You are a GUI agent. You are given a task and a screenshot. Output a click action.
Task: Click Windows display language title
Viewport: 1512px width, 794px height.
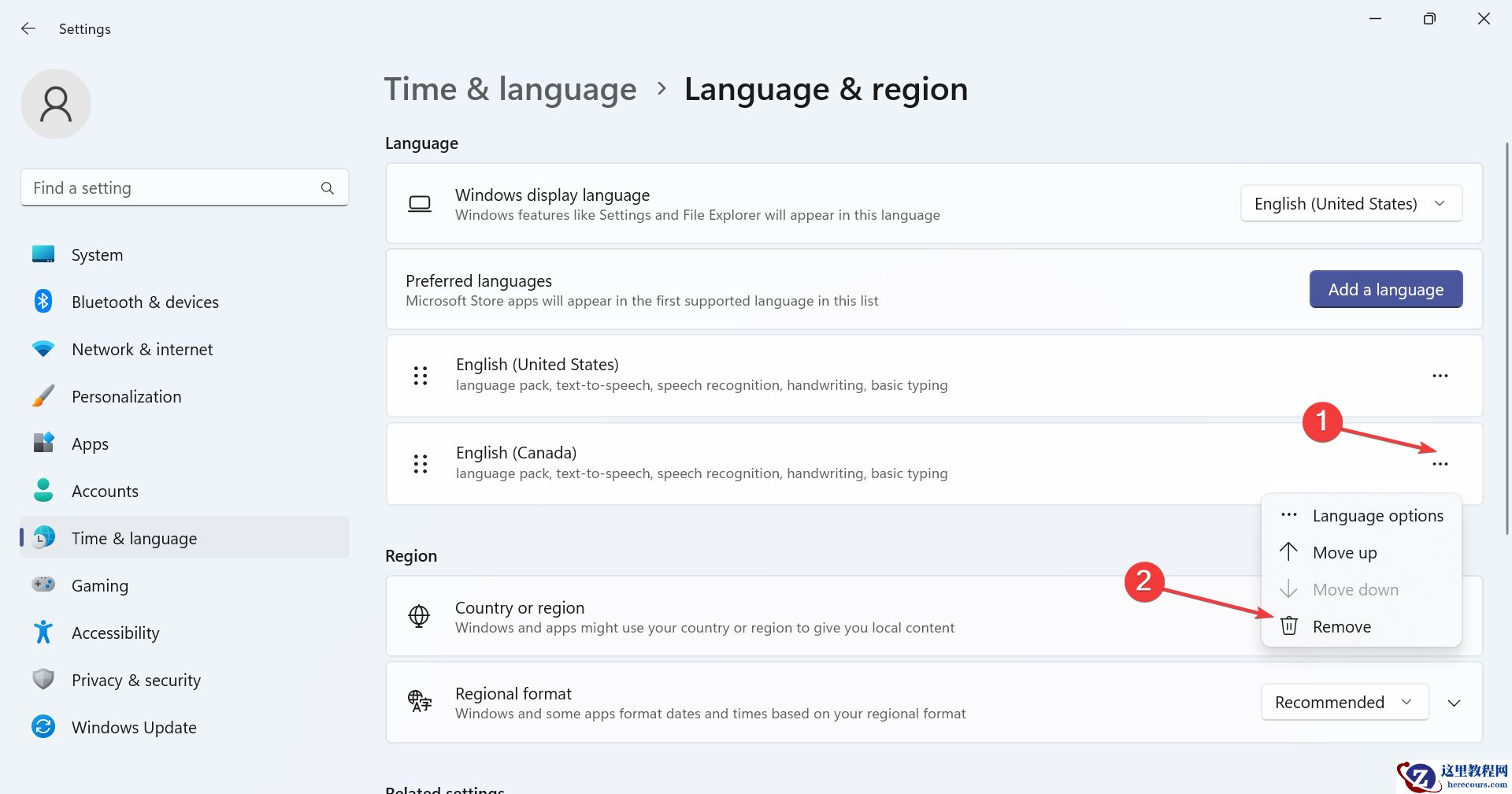click(x=552, y=195)
